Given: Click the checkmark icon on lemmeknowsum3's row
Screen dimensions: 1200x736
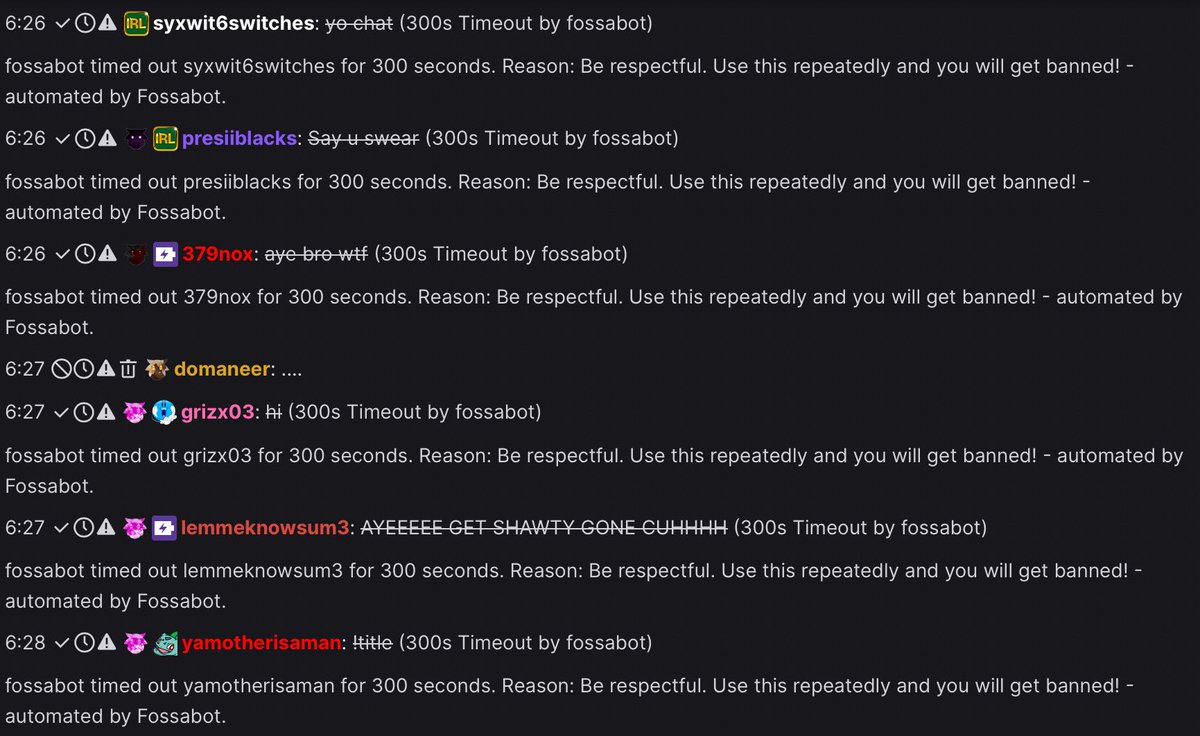Looking at the screenshot, I should [62, 527].
